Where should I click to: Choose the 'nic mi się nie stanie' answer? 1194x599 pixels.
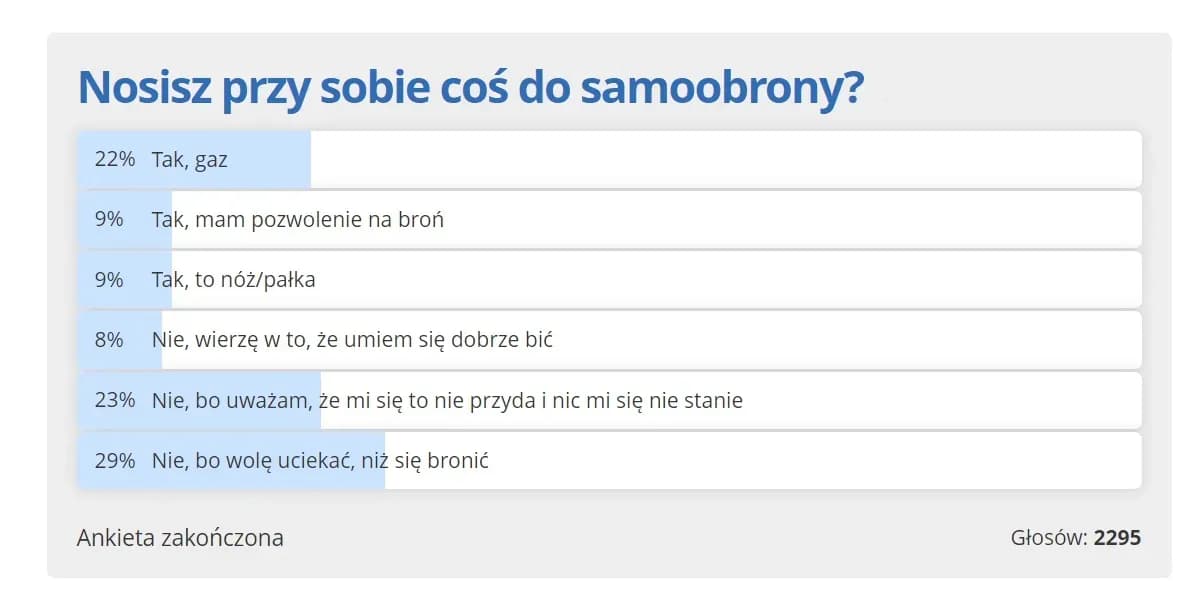447,401
